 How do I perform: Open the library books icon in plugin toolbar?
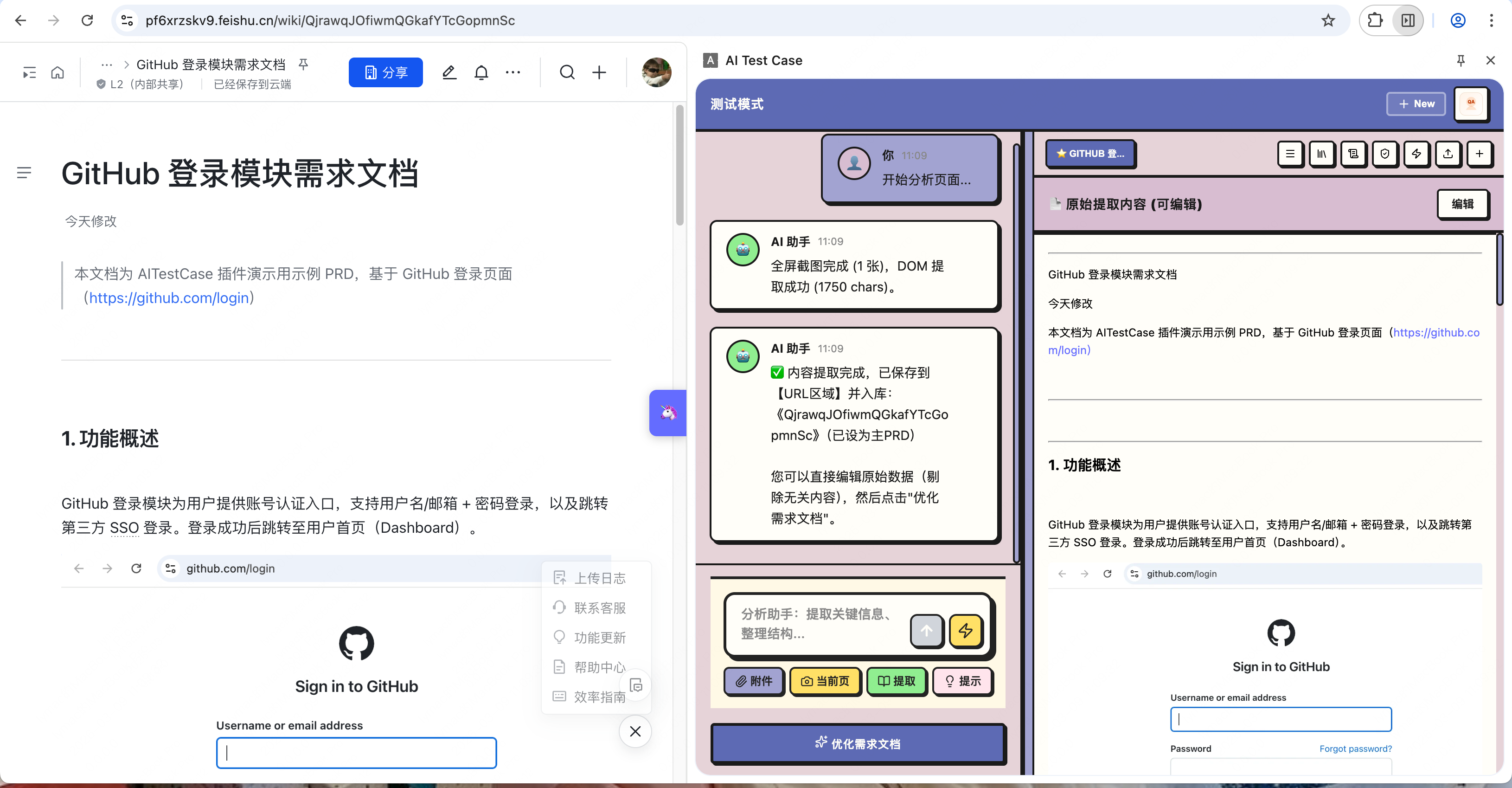tap(1322, 154)
